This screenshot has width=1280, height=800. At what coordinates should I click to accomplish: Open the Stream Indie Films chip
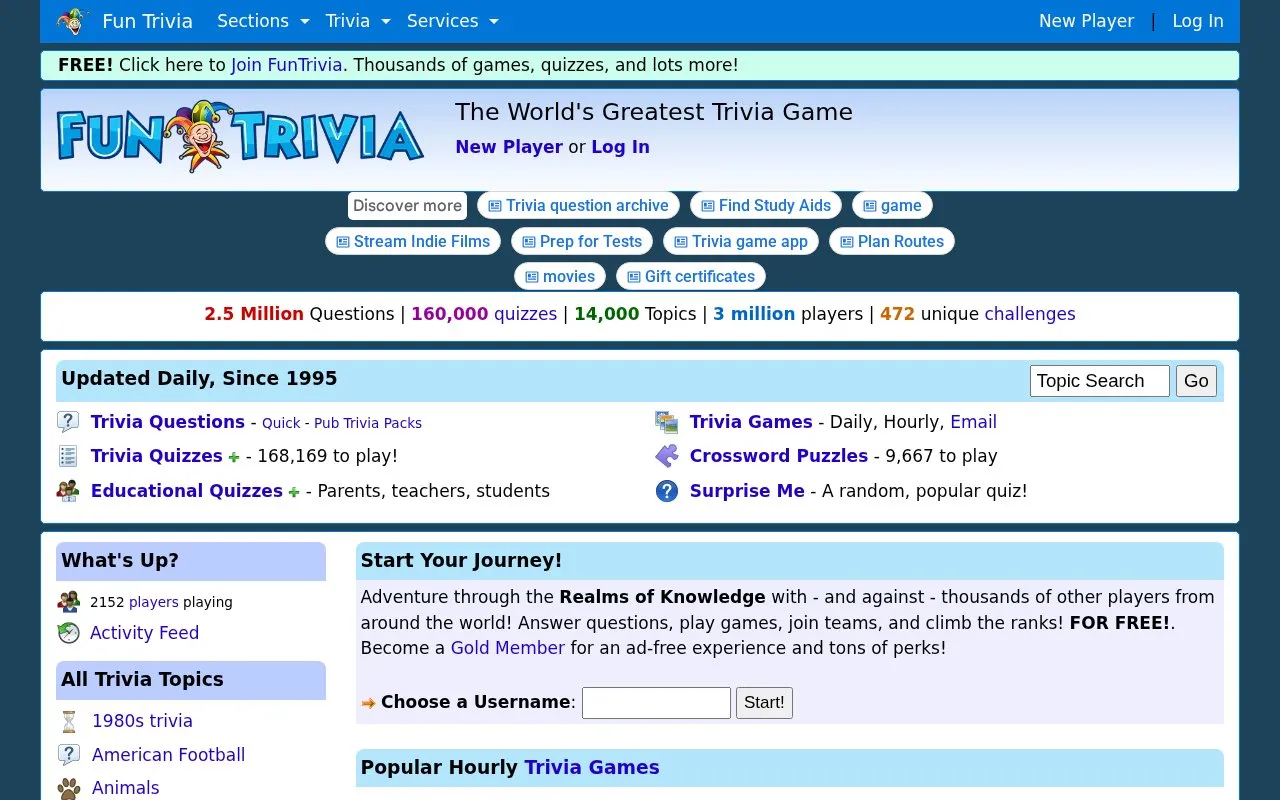pyautogui.click(x=413, y=242)
